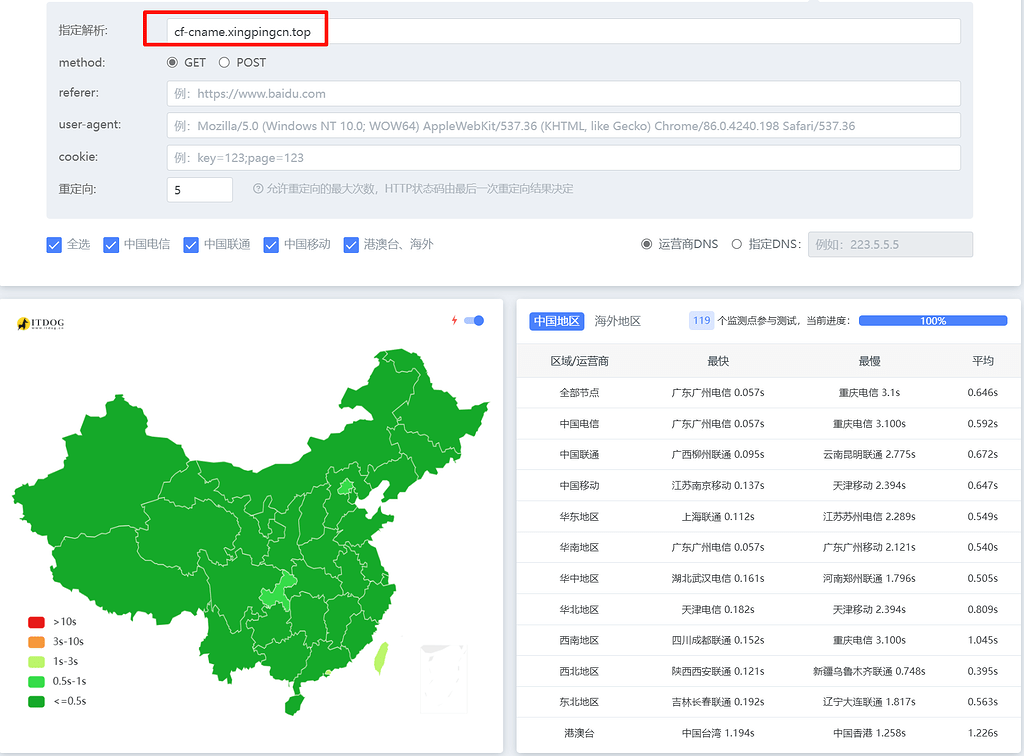This screenshot has width=1024, height=756.
Task: Click the ITDOG logo on map
Action: coord(40,323)
